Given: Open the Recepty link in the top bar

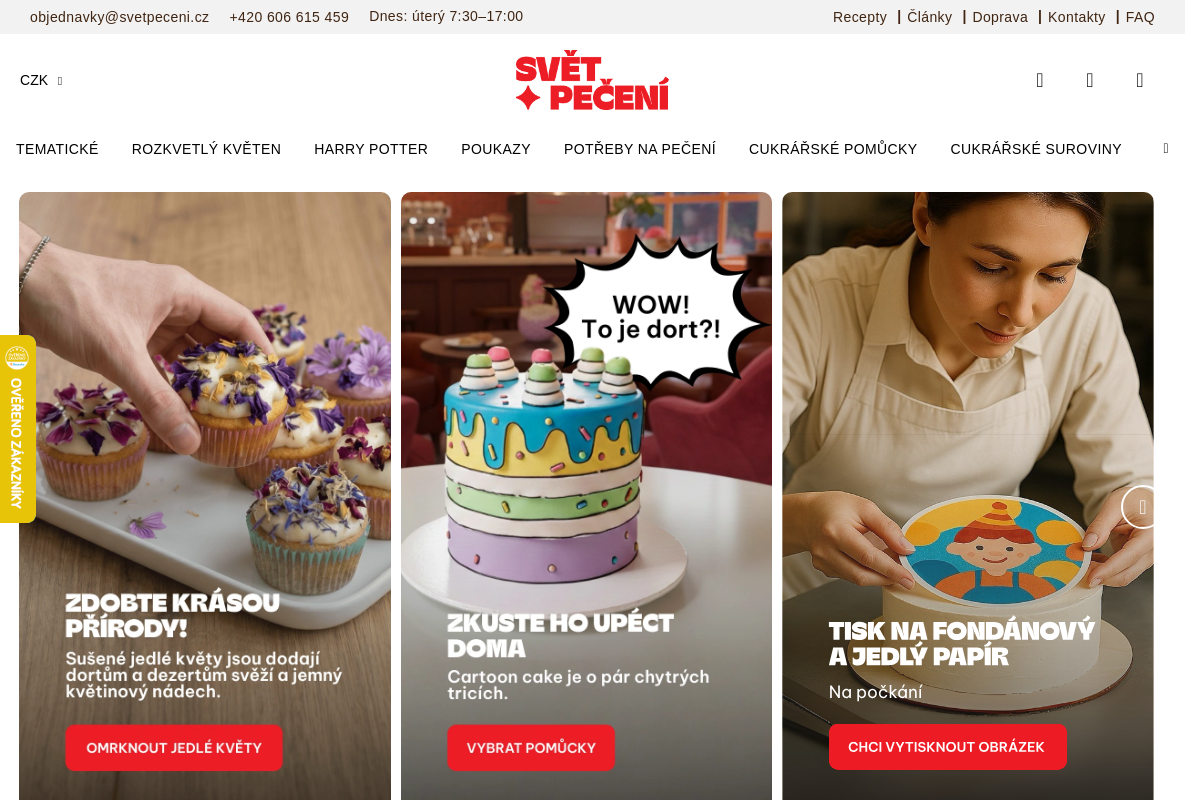Looking at the screenshot, I should click(860, 17).
